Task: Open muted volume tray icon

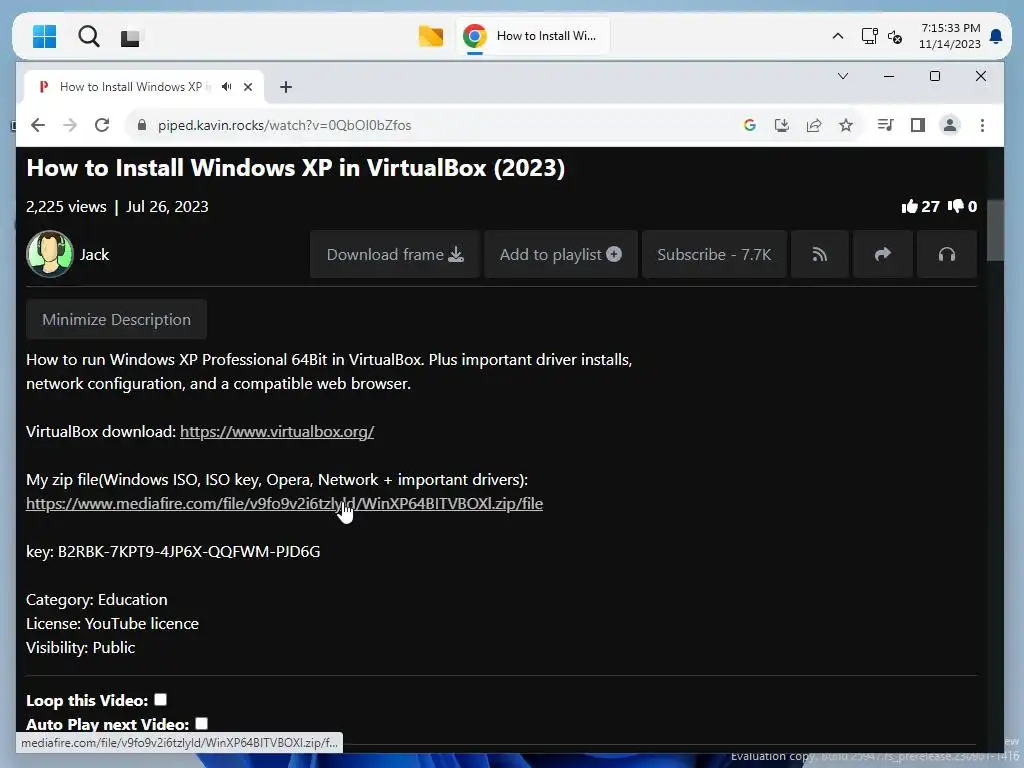Action: click(x=895, y=37)
